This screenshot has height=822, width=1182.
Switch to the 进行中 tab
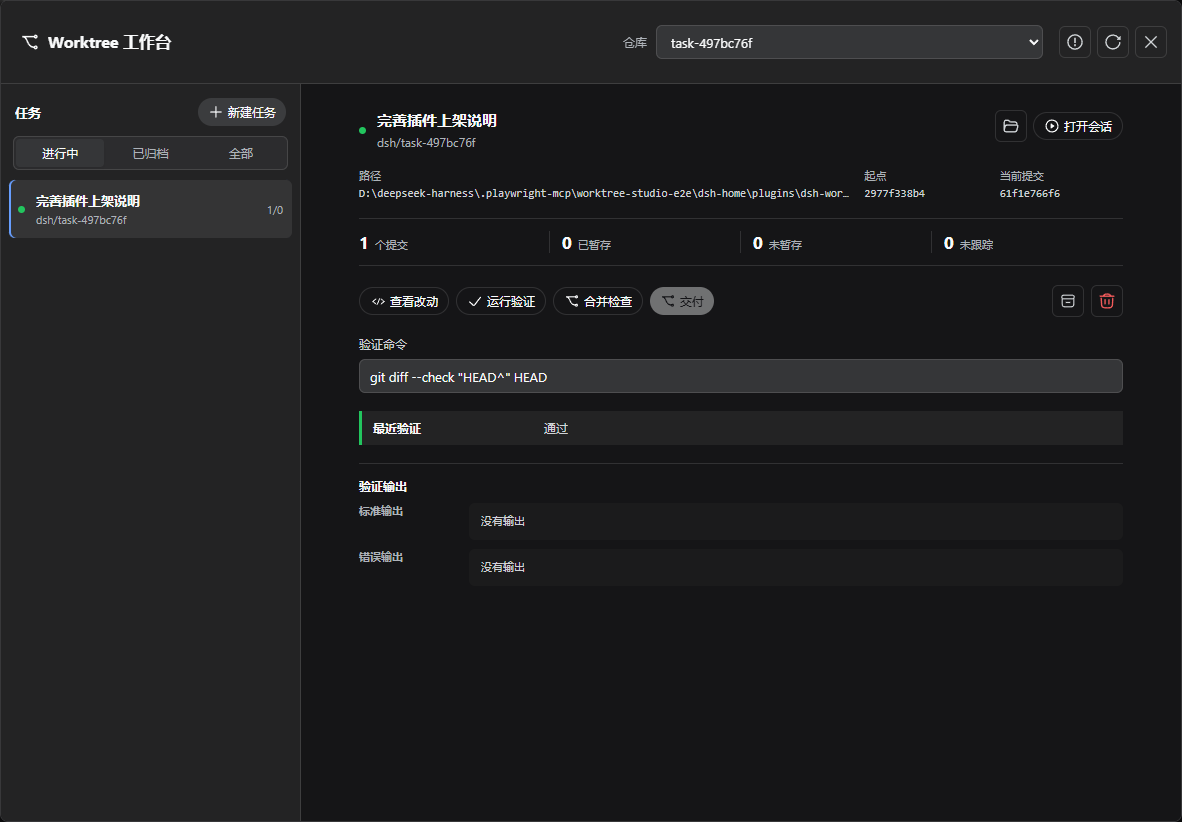[60, 153]
